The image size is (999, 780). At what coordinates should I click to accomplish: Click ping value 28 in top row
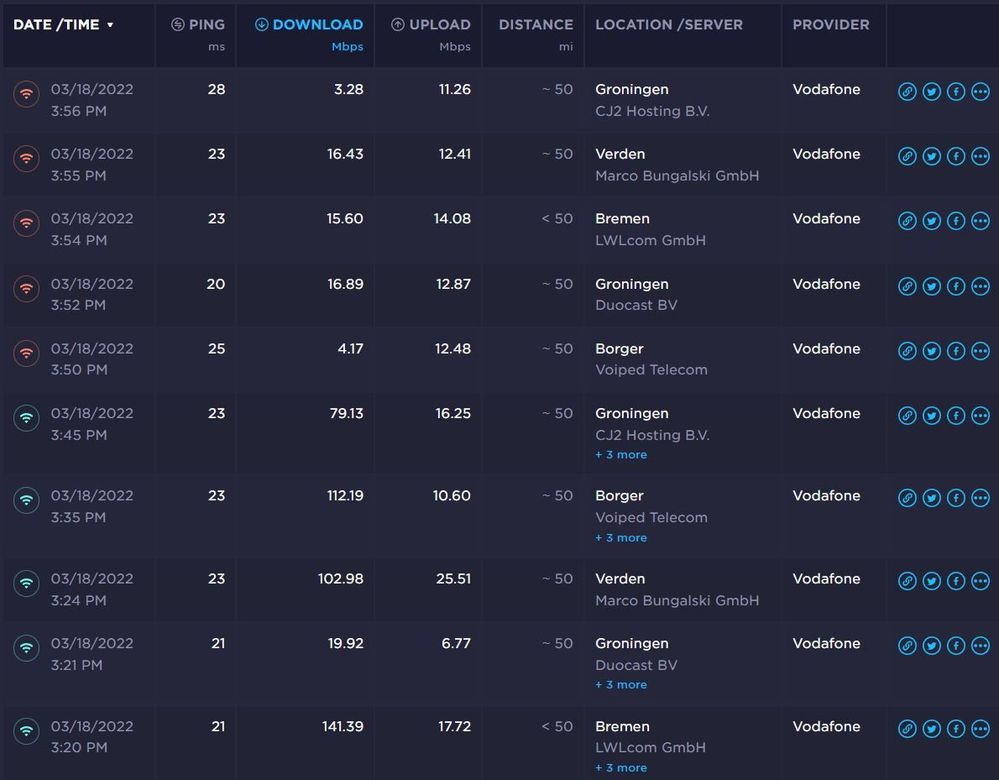coord(217,89)
